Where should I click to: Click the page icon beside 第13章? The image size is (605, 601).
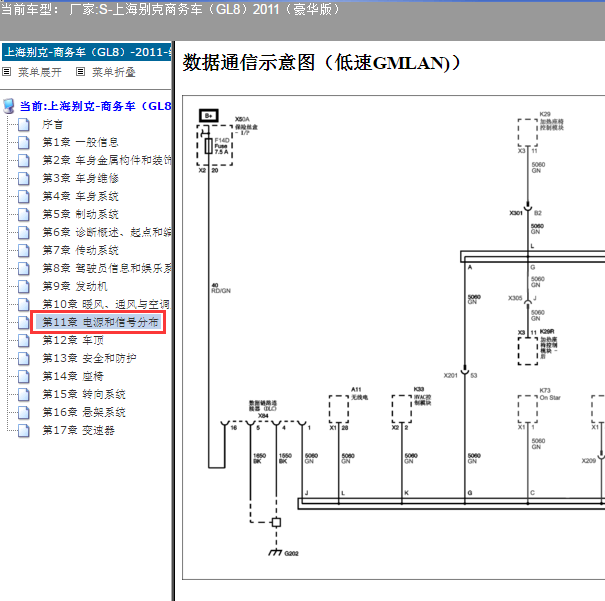click(24, 358)
